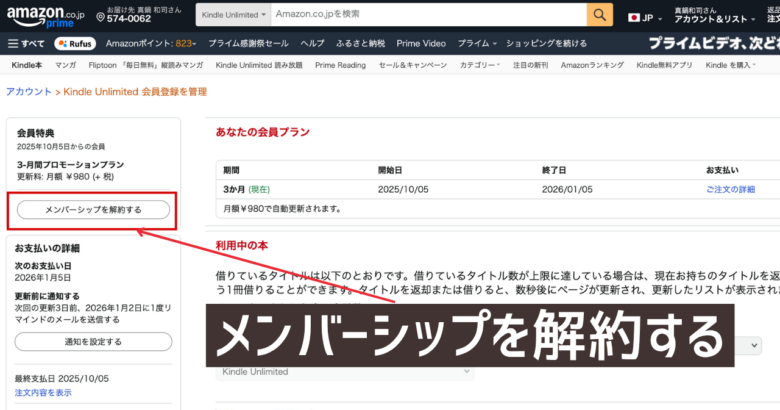Click the メンバーシップを解約する button
This screenshot has height=410, width=780.
point(93,210)
